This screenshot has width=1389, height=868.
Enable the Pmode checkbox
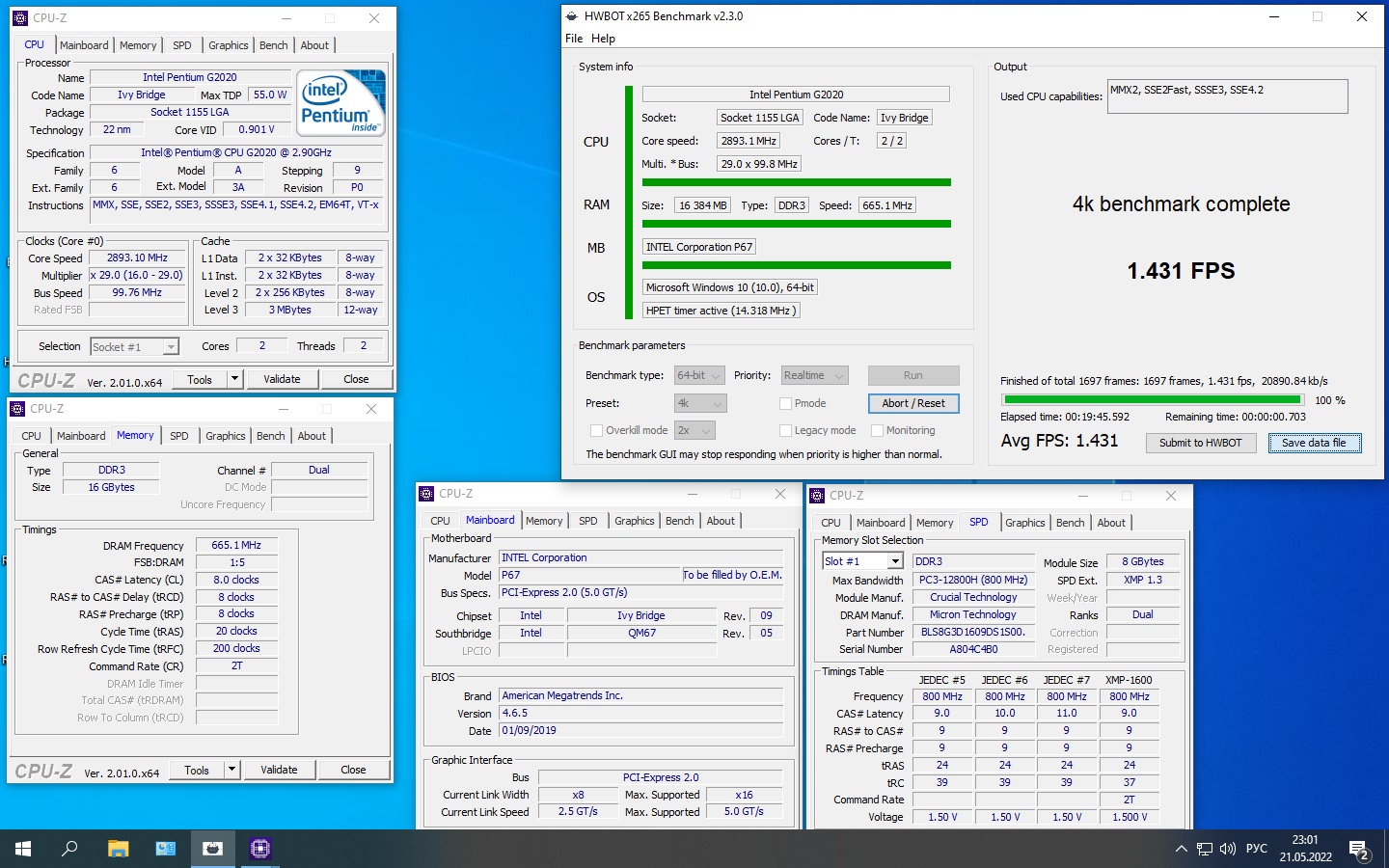click(x=785, y=404)
